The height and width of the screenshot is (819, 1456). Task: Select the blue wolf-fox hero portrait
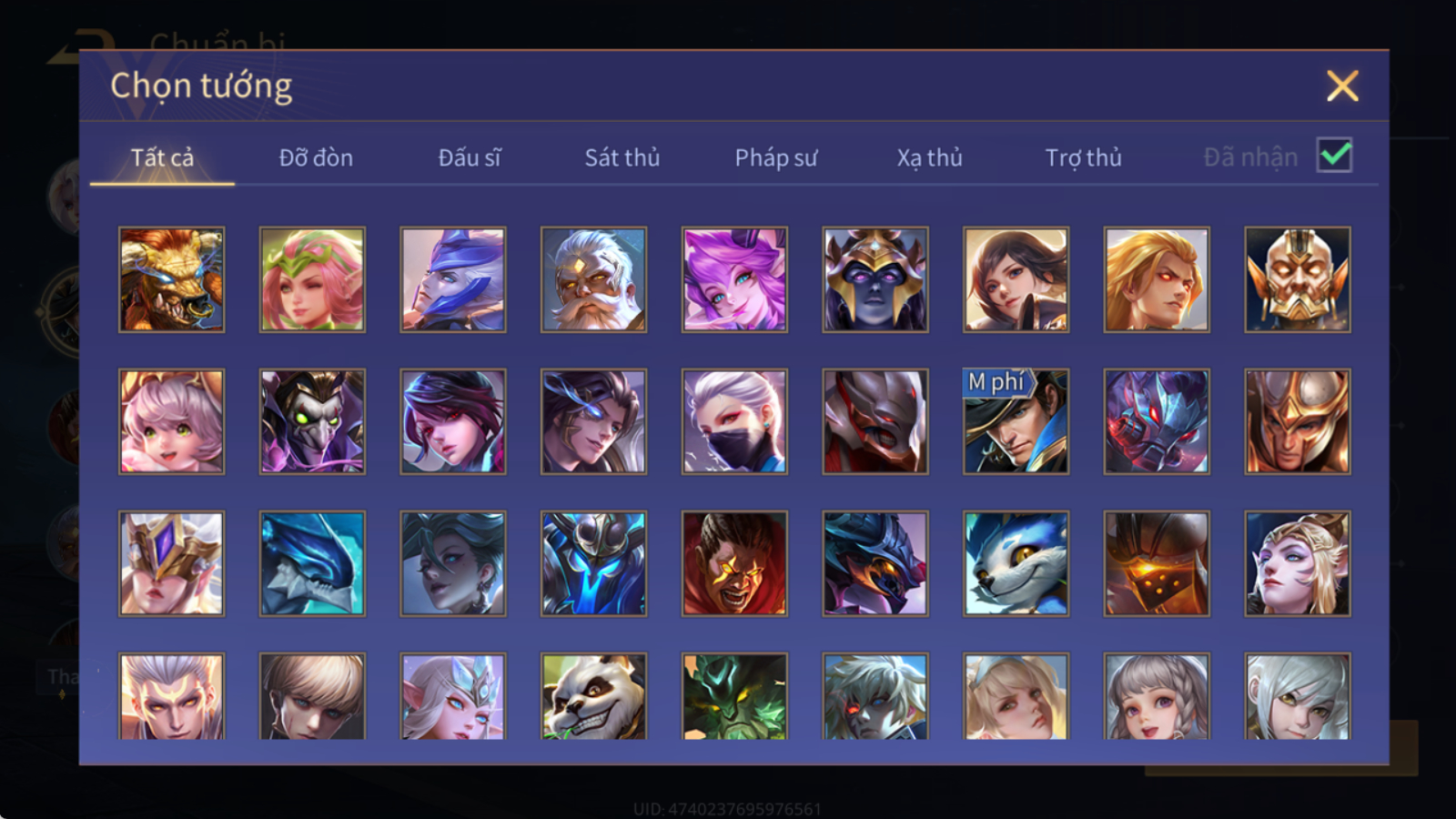point(1016,563)
